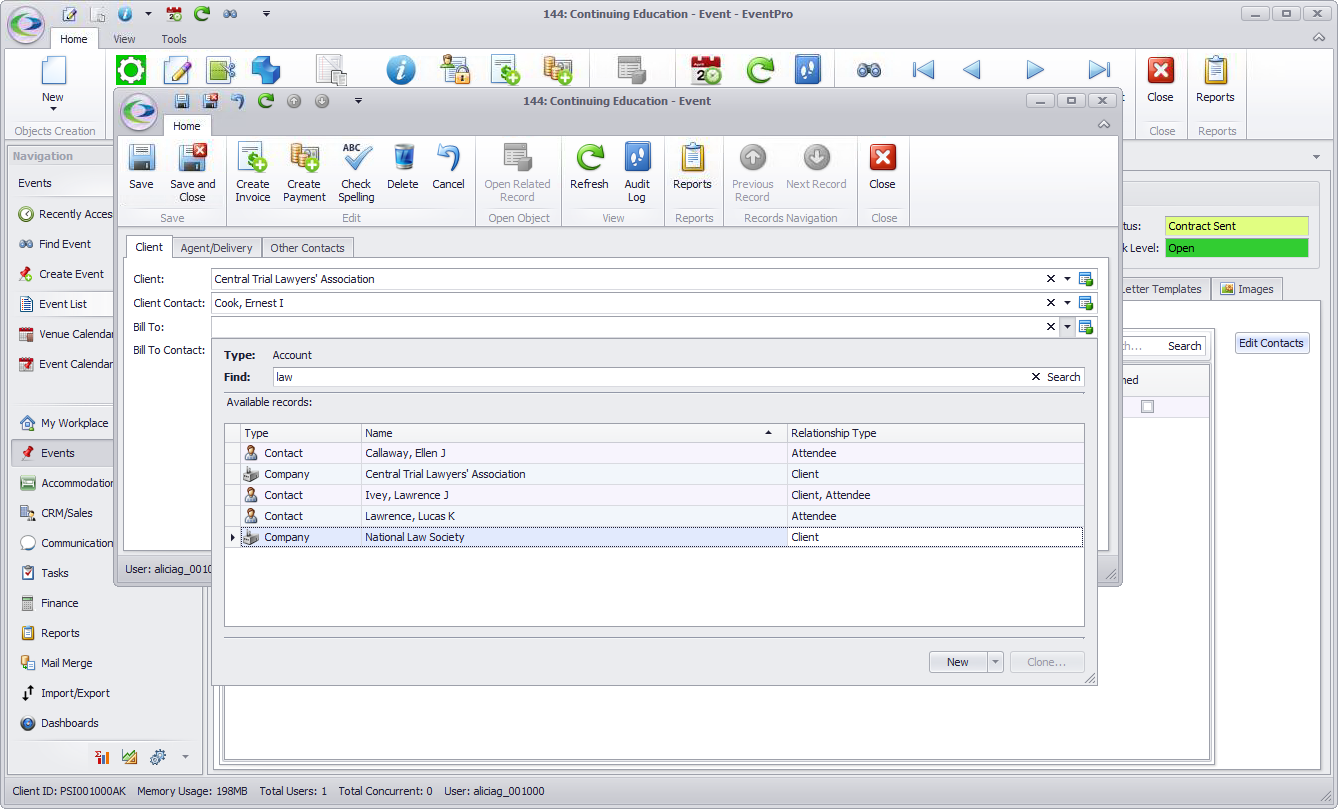
Task: Click the New button in lookup popup
Action: coord(957,662)
